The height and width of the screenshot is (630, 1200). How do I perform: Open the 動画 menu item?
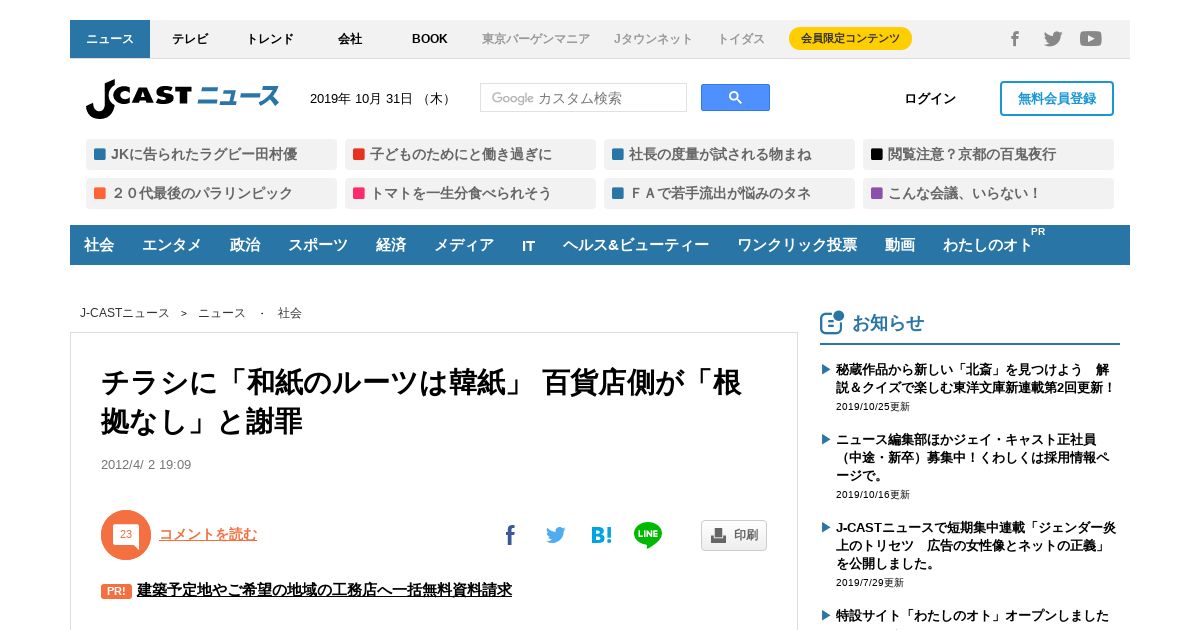(900, 245)
